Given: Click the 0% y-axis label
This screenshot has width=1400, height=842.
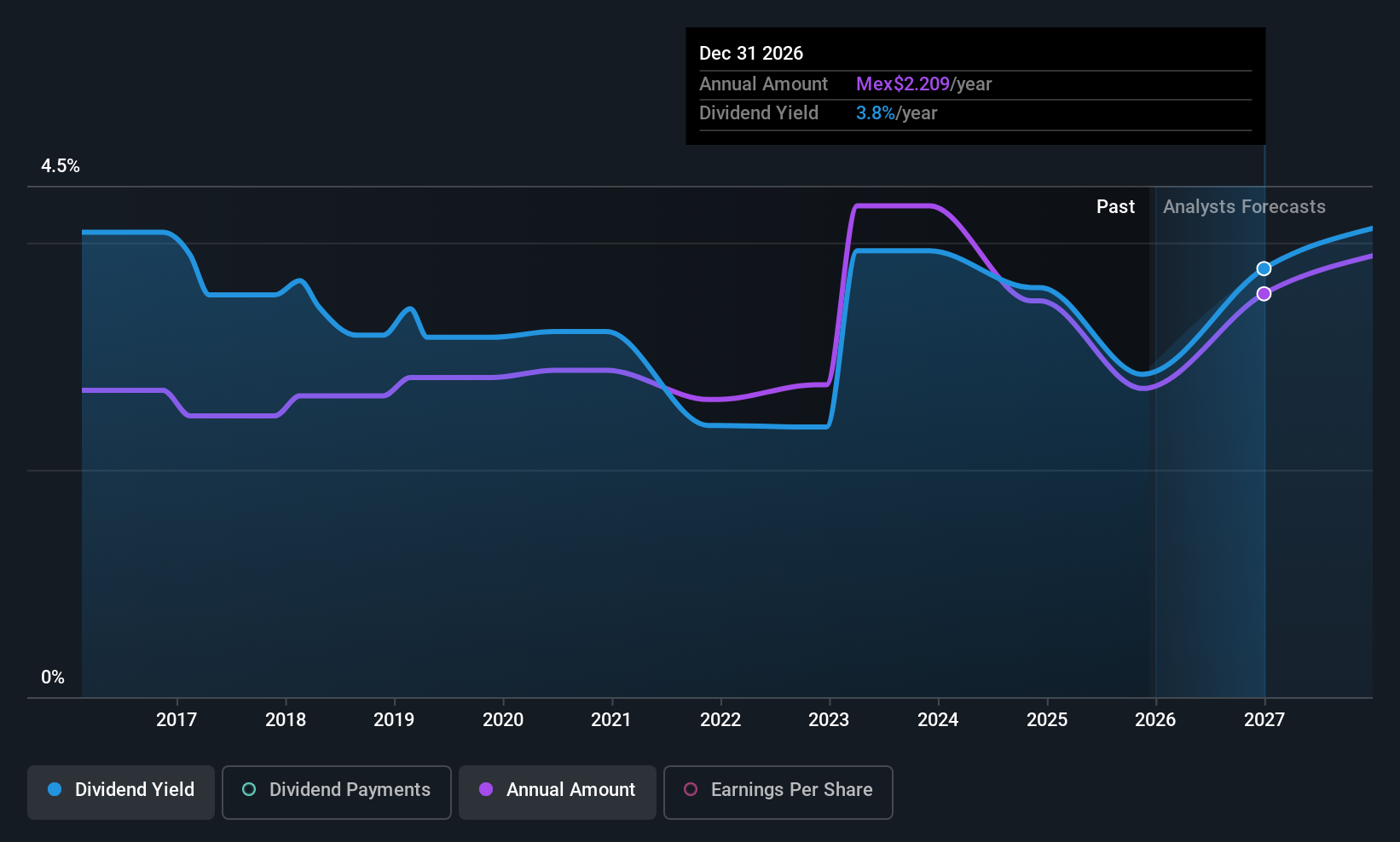Looking at the screenshot, I should pyautogui.click(x=53, y=678).
